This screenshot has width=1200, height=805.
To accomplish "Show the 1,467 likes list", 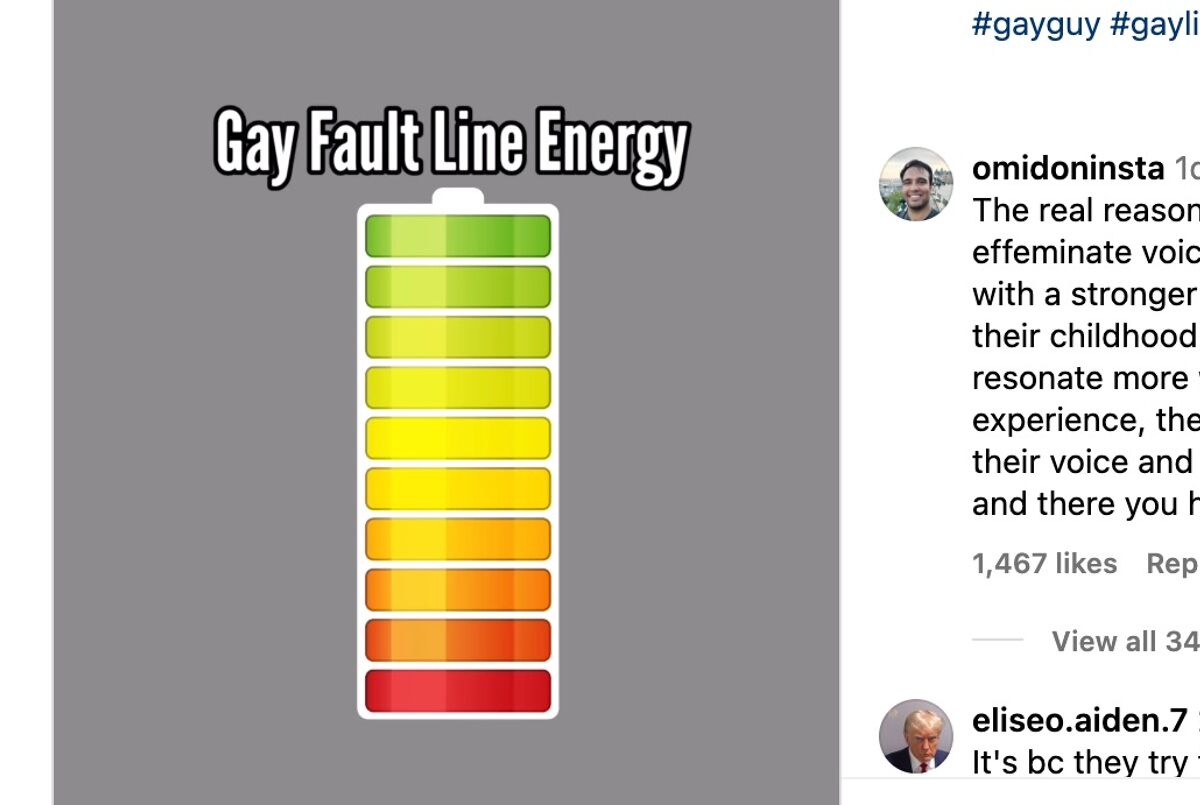I will [x=1044, y=564].
